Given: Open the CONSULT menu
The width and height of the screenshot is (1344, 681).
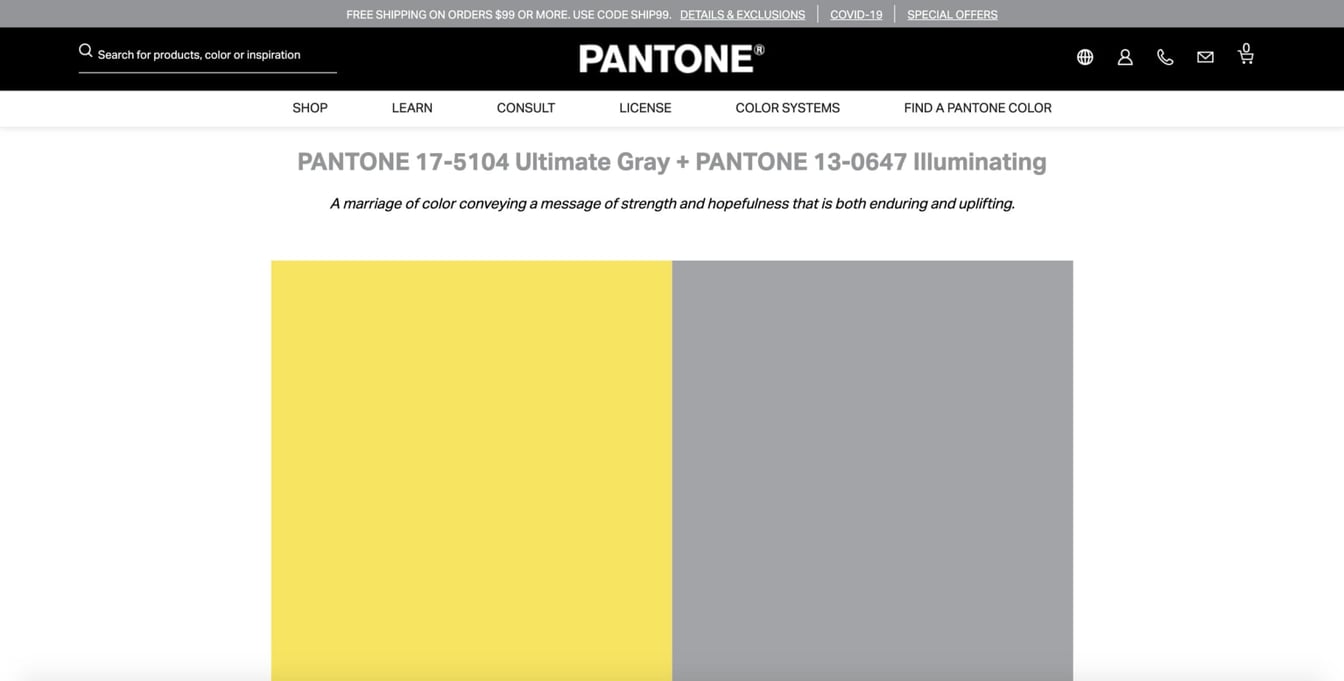Looking at the screenshot, I should 525,107.
